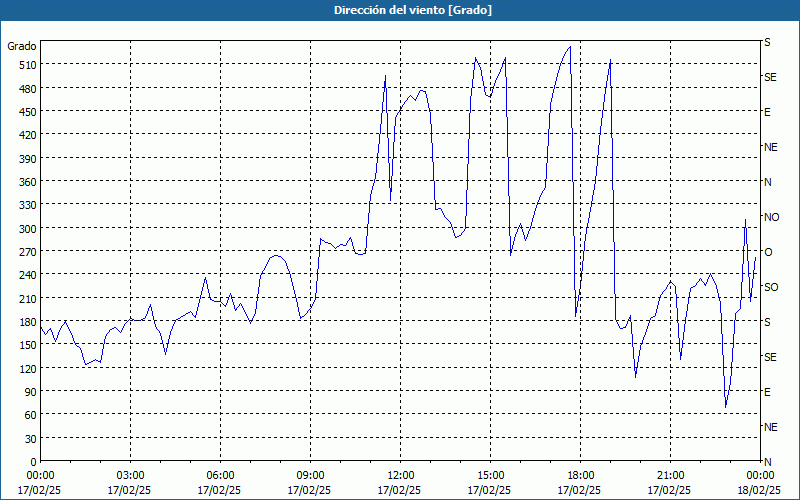Click the "O" compass label on the right axis
Image resolution: width=800 pixels, height=500 pixels.
[x=768, y=252]
